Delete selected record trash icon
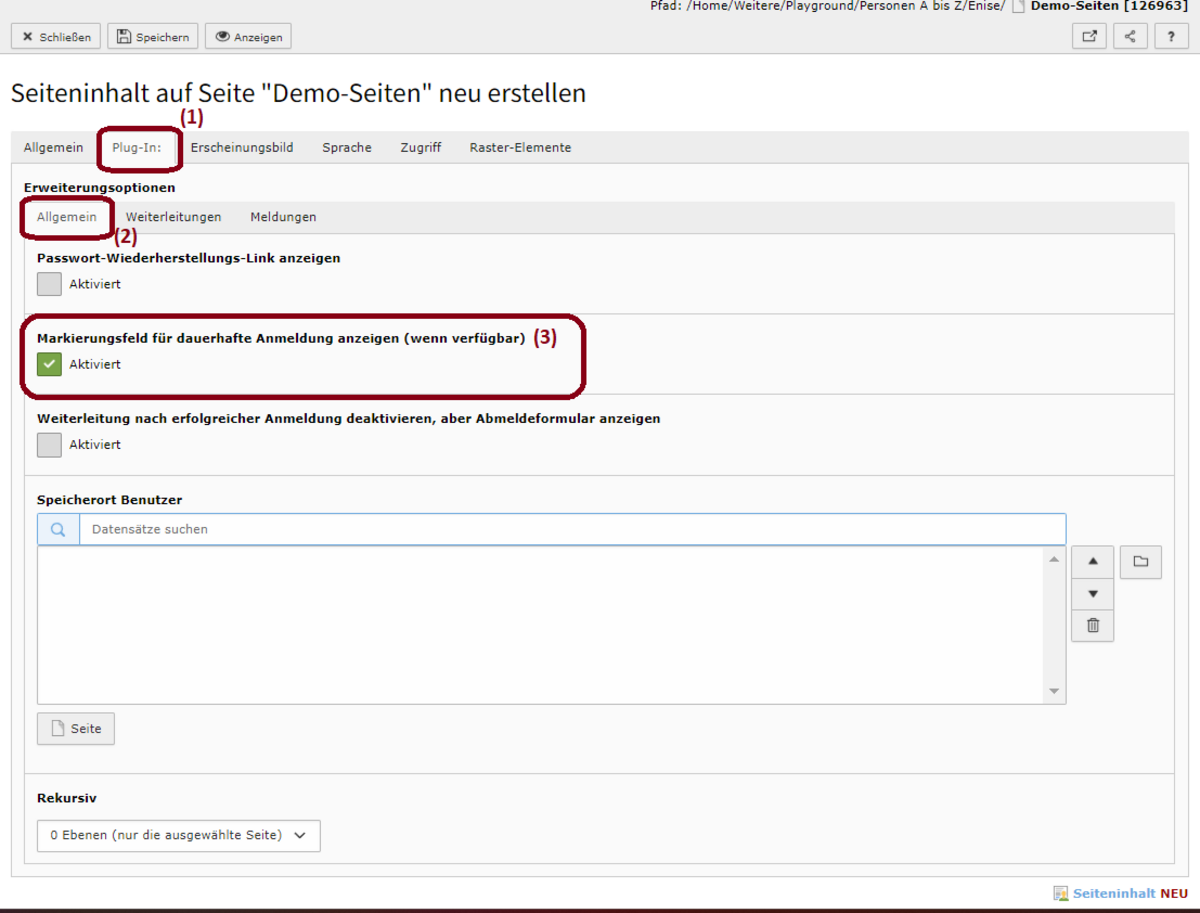Viewport: 1200px width, 913px height. coord(1093,625)
